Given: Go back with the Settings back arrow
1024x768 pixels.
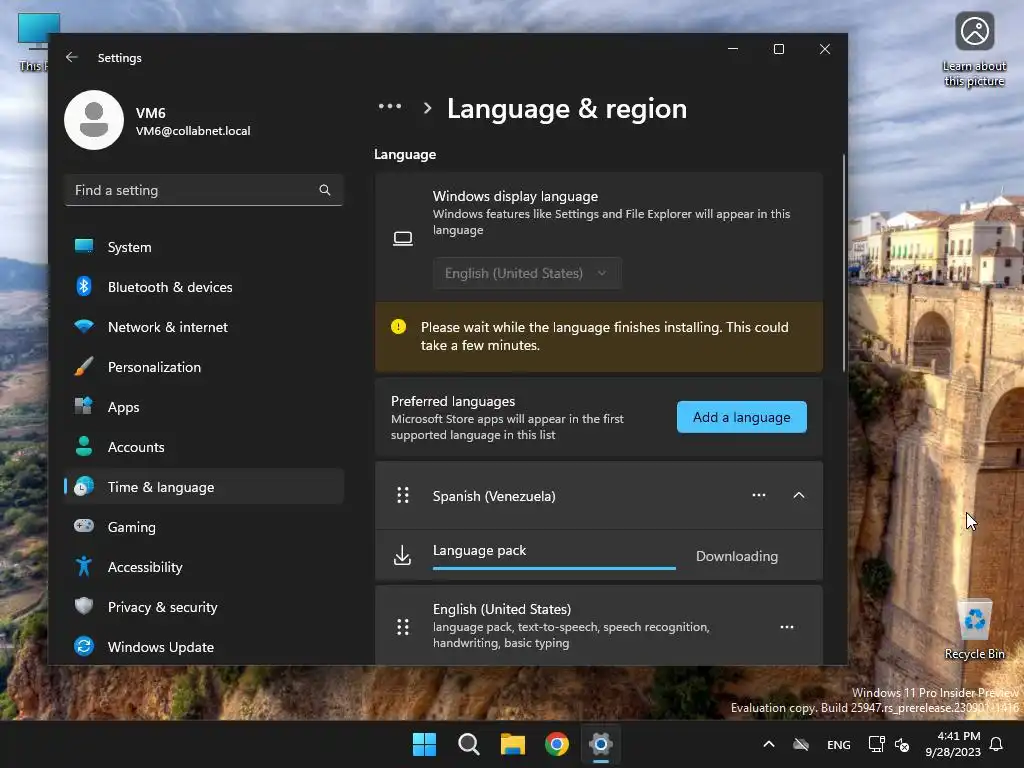Looking at the screenshot, I should coord(72,57).
